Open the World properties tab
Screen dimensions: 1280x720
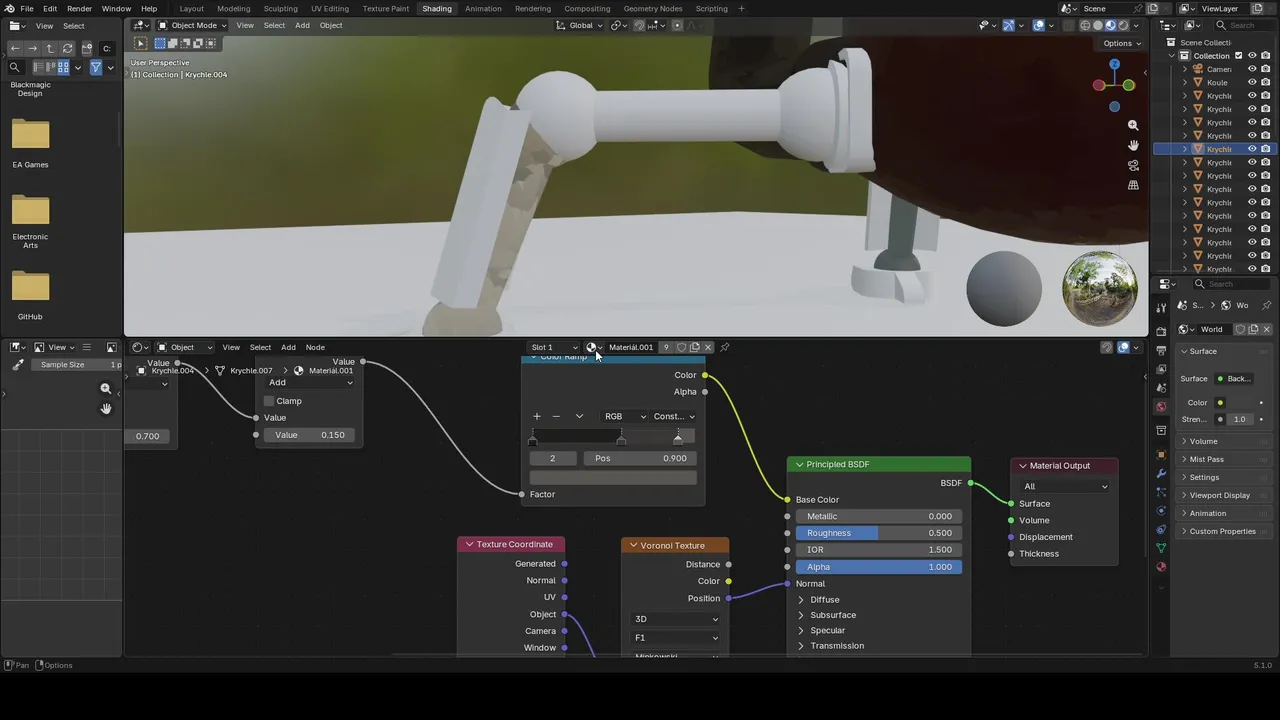tap(1161, 407)
